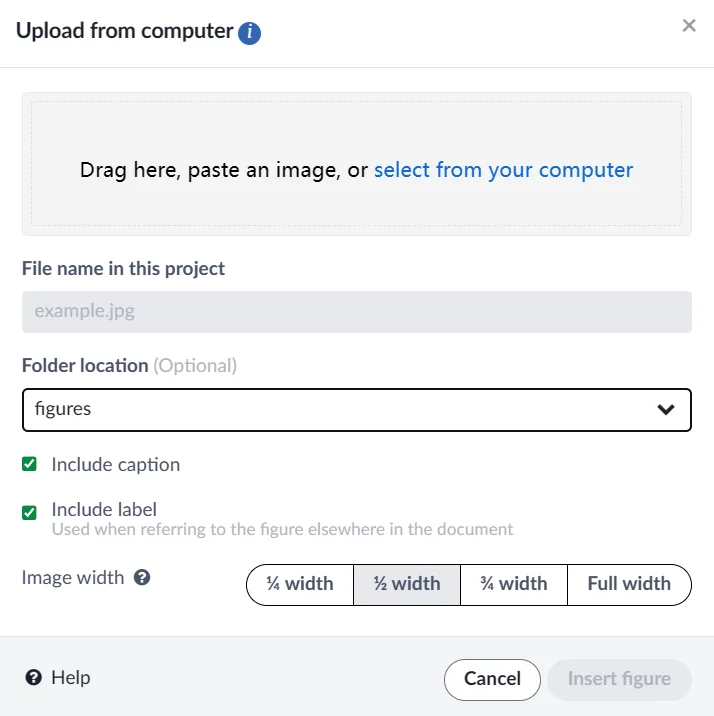Screen dimensions: 714x716
Task: Click the info icon beside Upload from computer
Action: pyautogui.click(x=250, y=33)
